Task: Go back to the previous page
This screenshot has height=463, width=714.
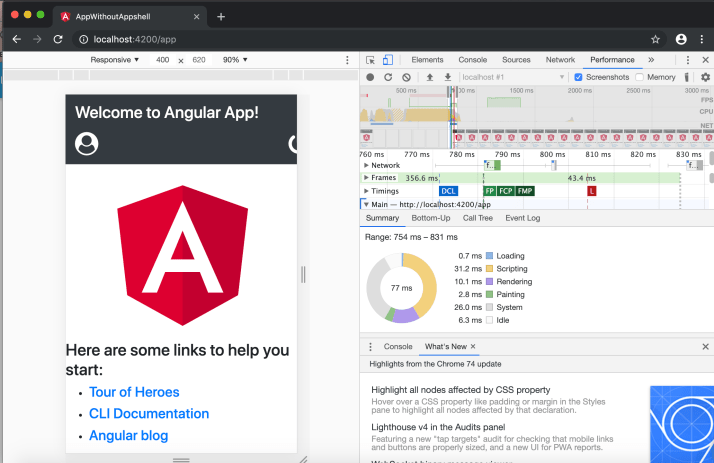Action: point(17,40)
